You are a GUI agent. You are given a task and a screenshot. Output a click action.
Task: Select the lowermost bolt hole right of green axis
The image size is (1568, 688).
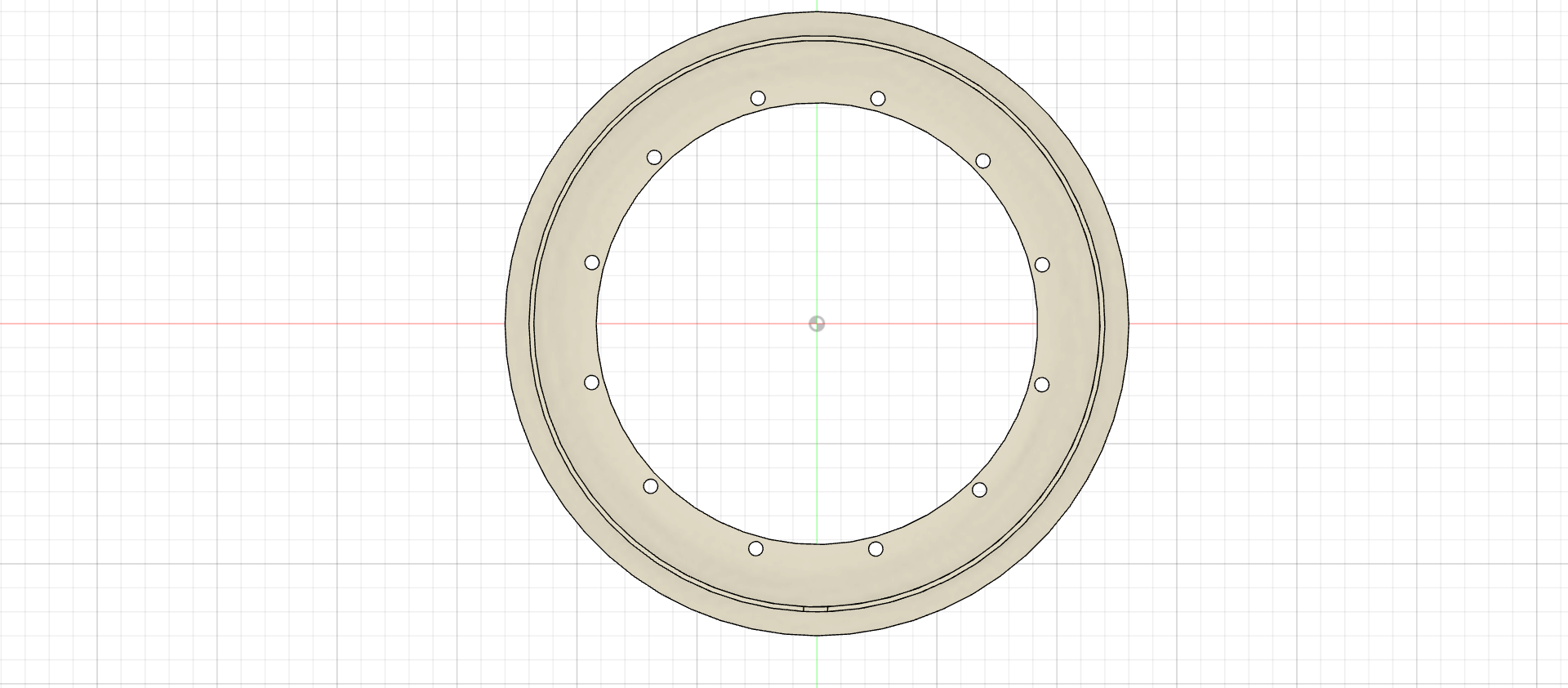[875, 549]
